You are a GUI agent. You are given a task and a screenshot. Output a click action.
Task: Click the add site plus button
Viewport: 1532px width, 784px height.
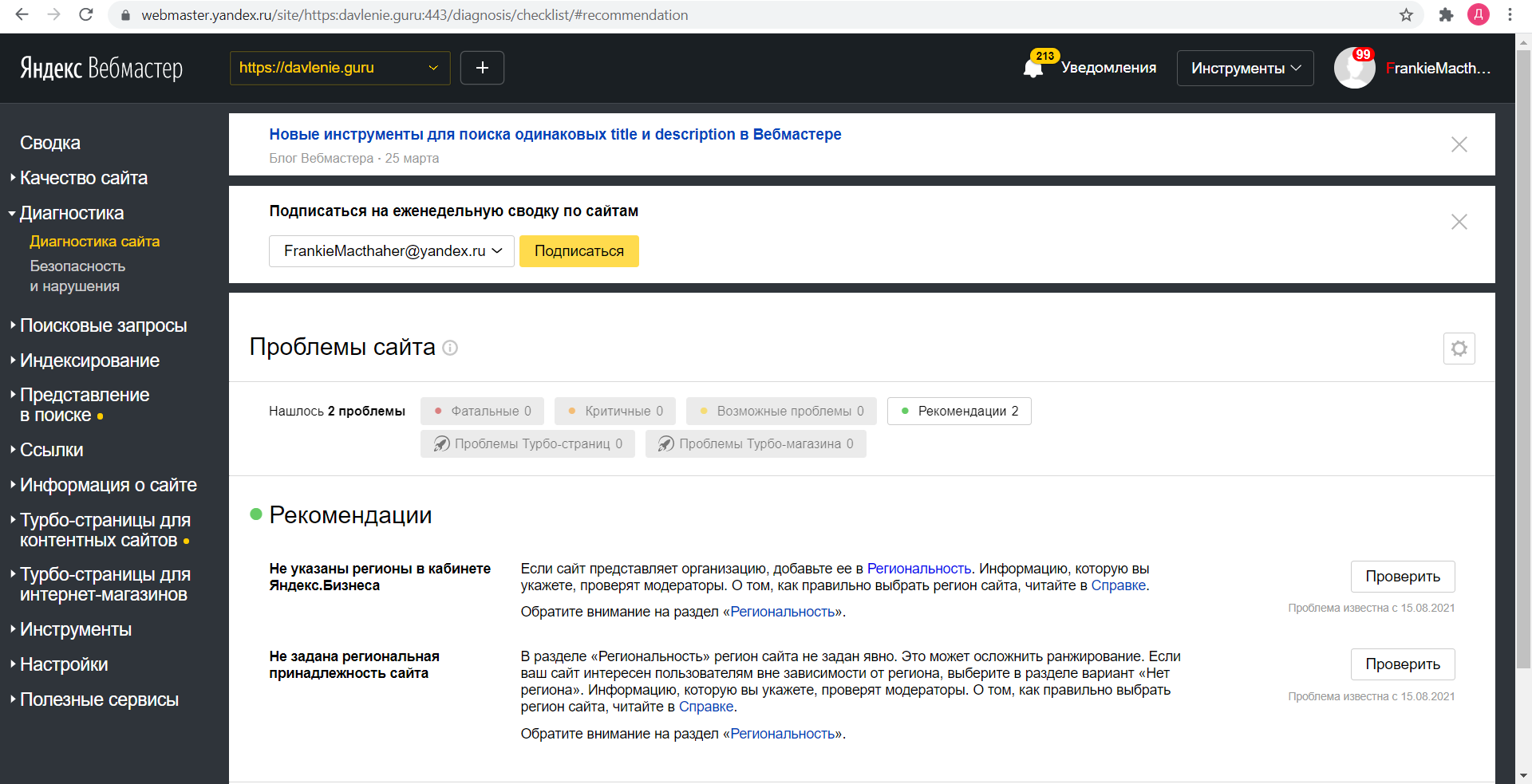[482, 68]
